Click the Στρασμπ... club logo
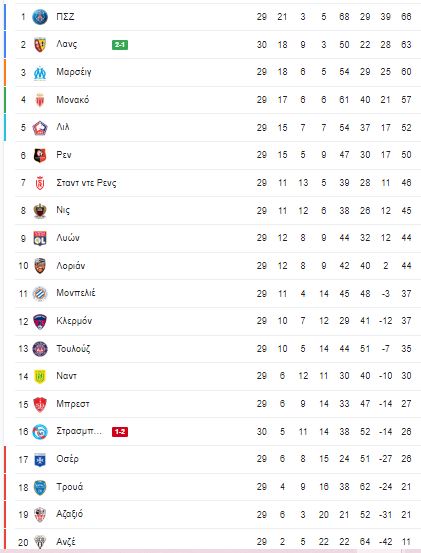Viewport: 421px width, 553px height. 40,432
